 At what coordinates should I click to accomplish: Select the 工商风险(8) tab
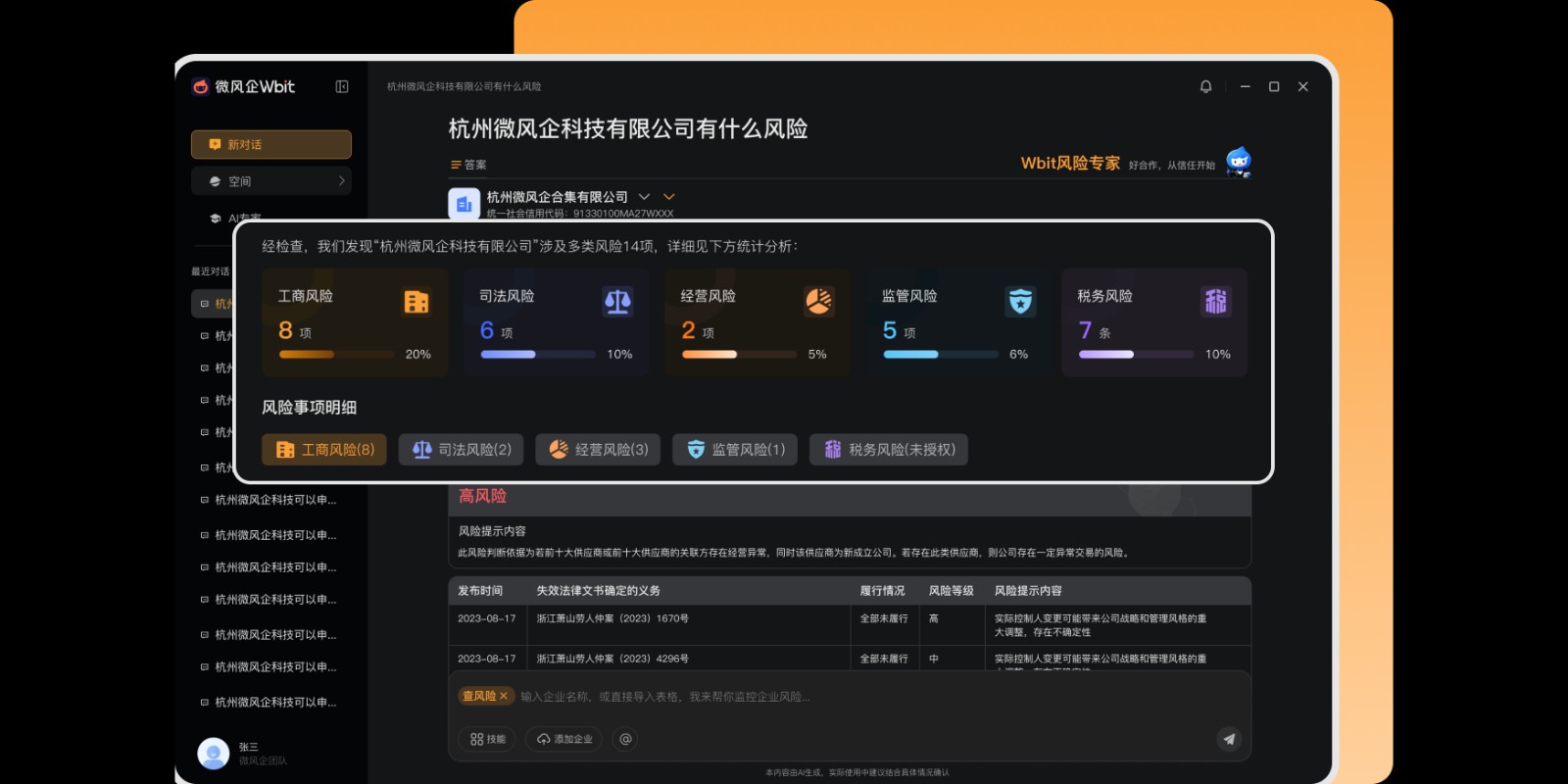(324, 450)
